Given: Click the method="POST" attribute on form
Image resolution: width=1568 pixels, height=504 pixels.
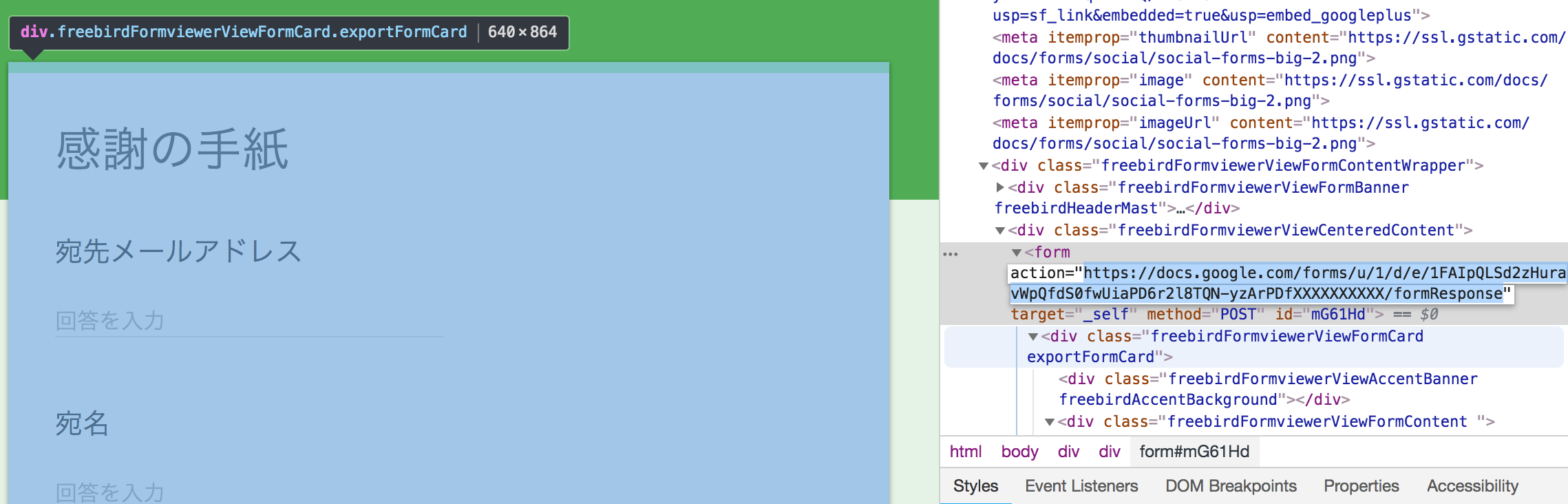Looking at the screenshot, I should pos(1205,315).
